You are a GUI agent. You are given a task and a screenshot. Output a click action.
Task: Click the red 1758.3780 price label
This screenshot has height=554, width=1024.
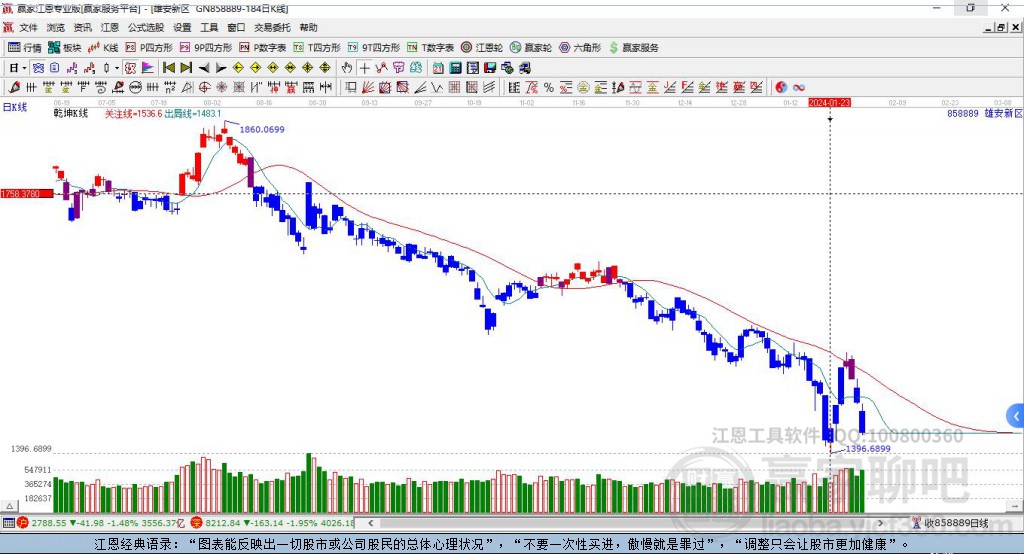coord(27,194)
